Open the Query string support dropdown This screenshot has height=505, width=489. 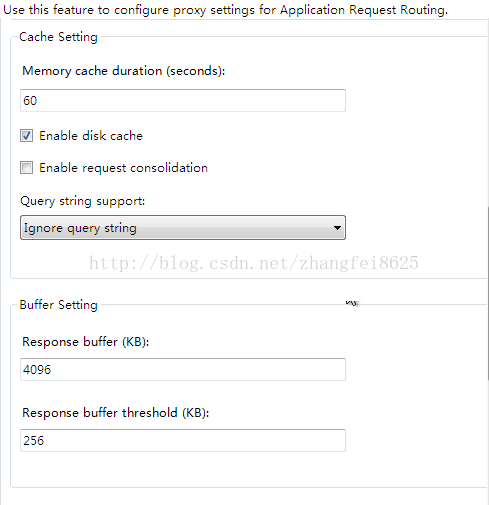point(183,228)
